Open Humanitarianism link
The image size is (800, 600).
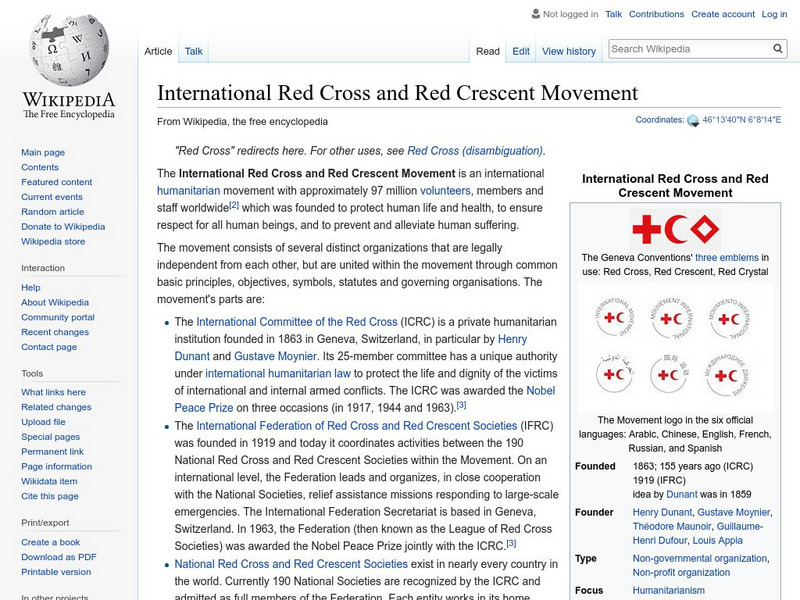click(x=668, y=590)
